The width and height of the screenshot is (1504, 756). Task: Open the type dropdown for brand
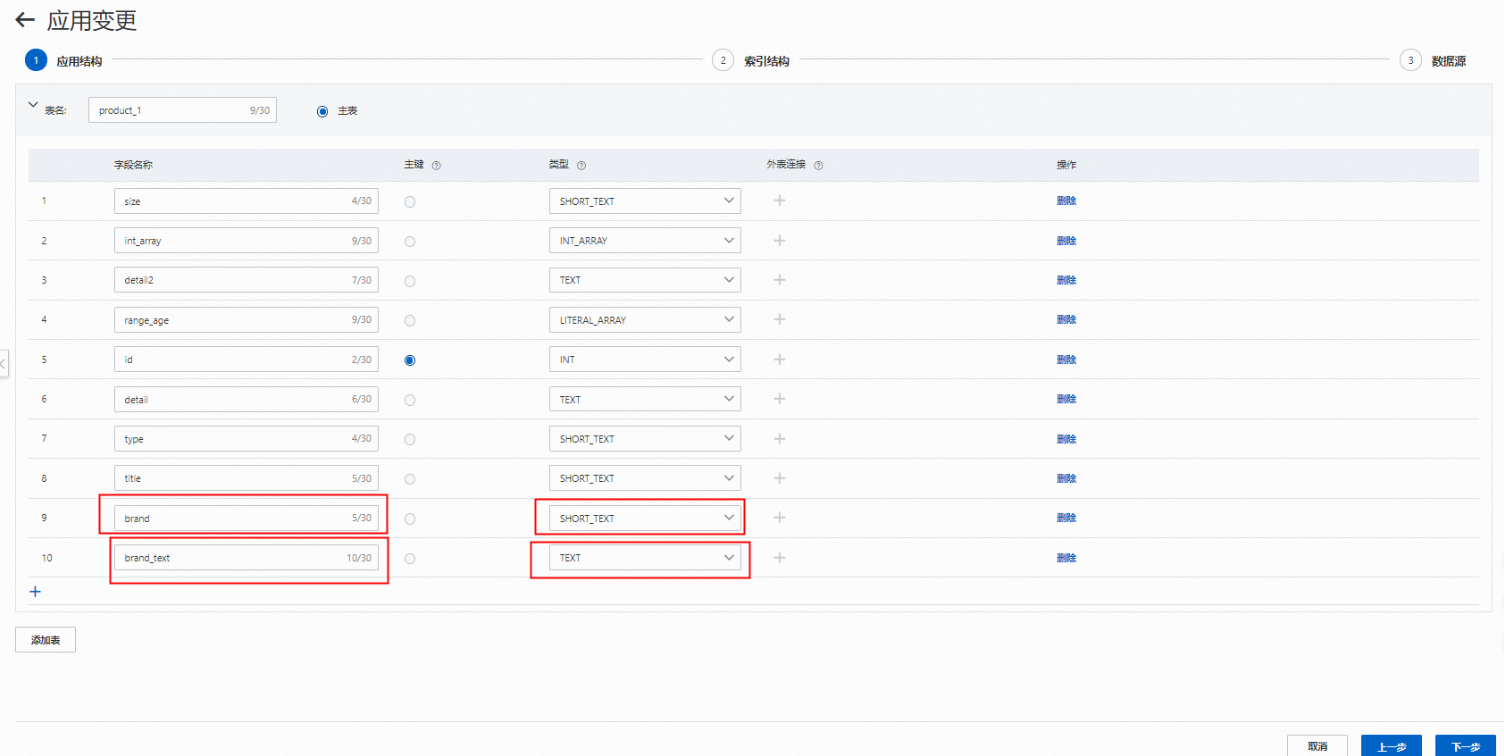point(645,518)
